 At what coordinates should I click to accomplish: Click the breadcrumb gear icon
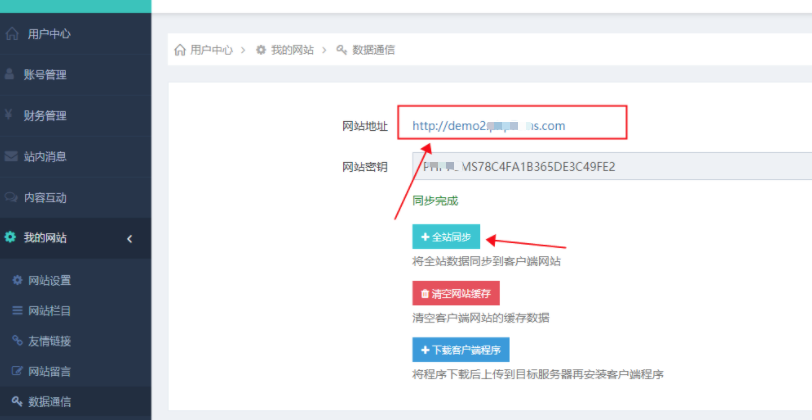pos(262,50)
